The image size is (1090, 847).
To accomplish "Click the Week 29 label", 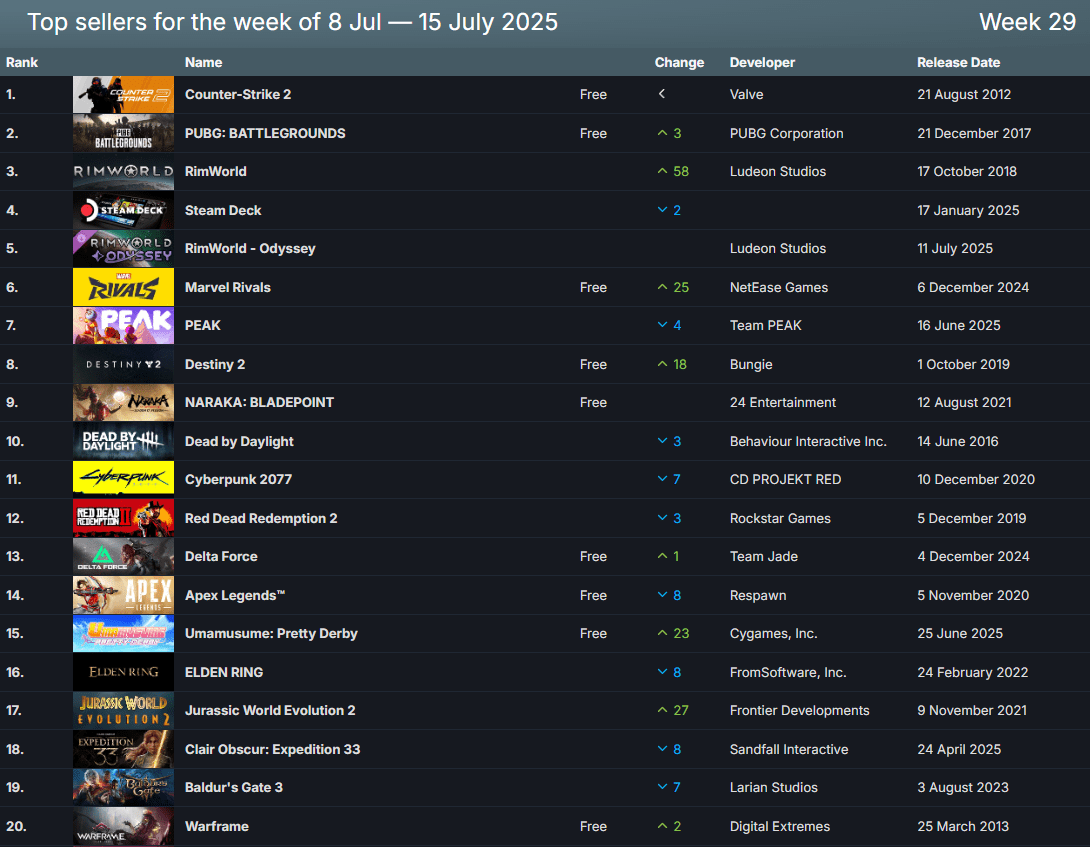I will point(1027,22).
